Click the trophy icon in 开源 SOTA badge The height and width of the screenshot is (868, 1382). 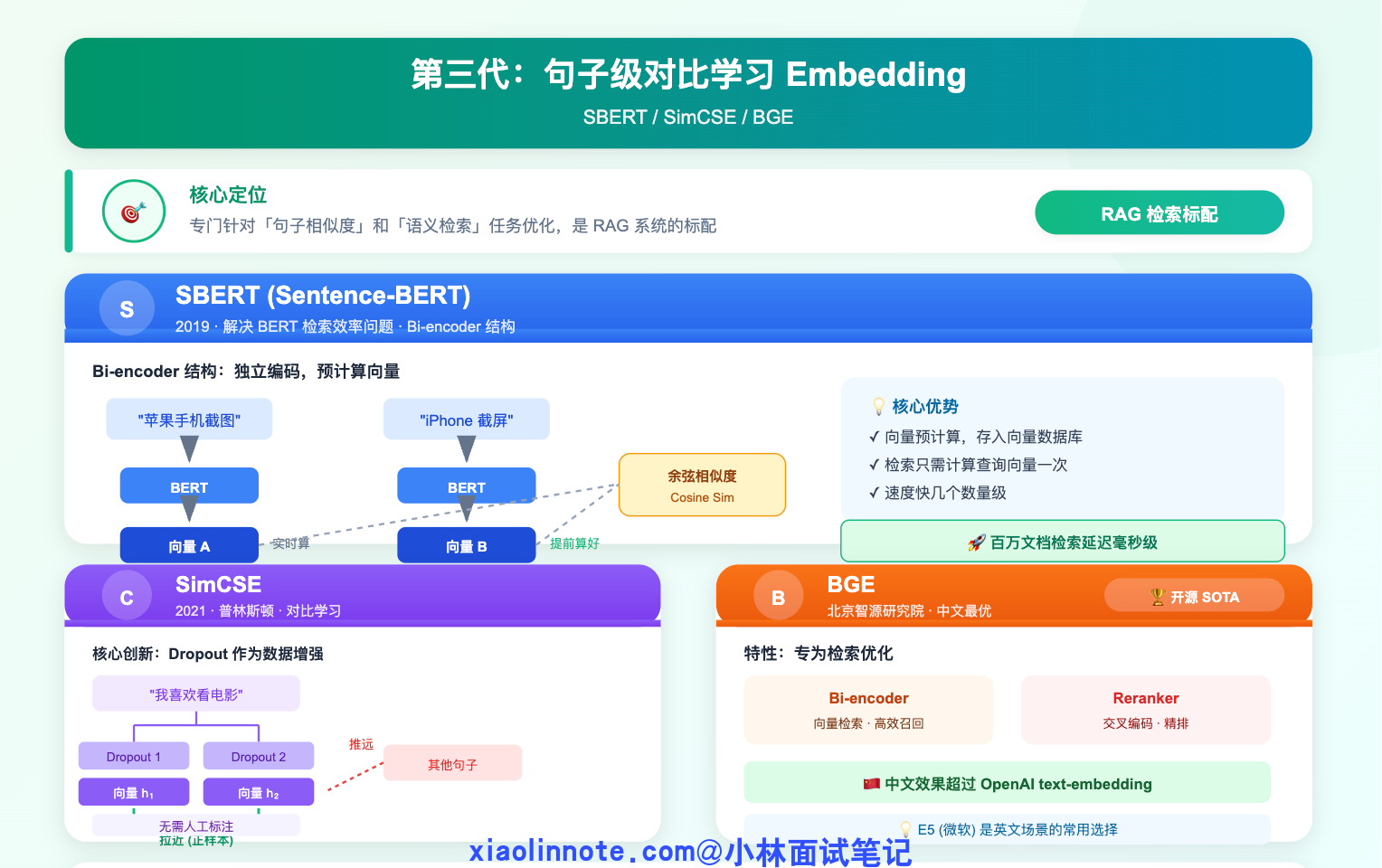tap(1157, 597)
